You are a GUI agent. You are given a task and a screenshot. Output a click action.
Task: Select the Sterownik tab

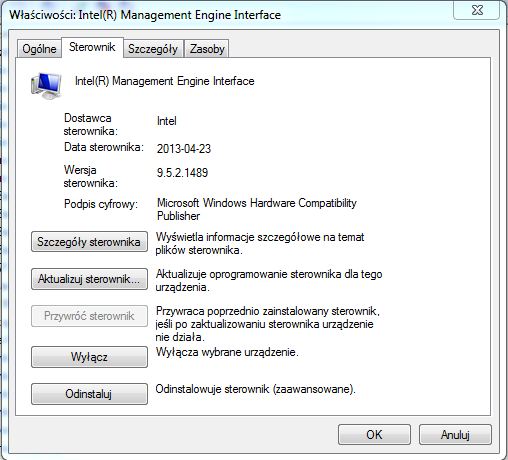(x=92, y=47)
